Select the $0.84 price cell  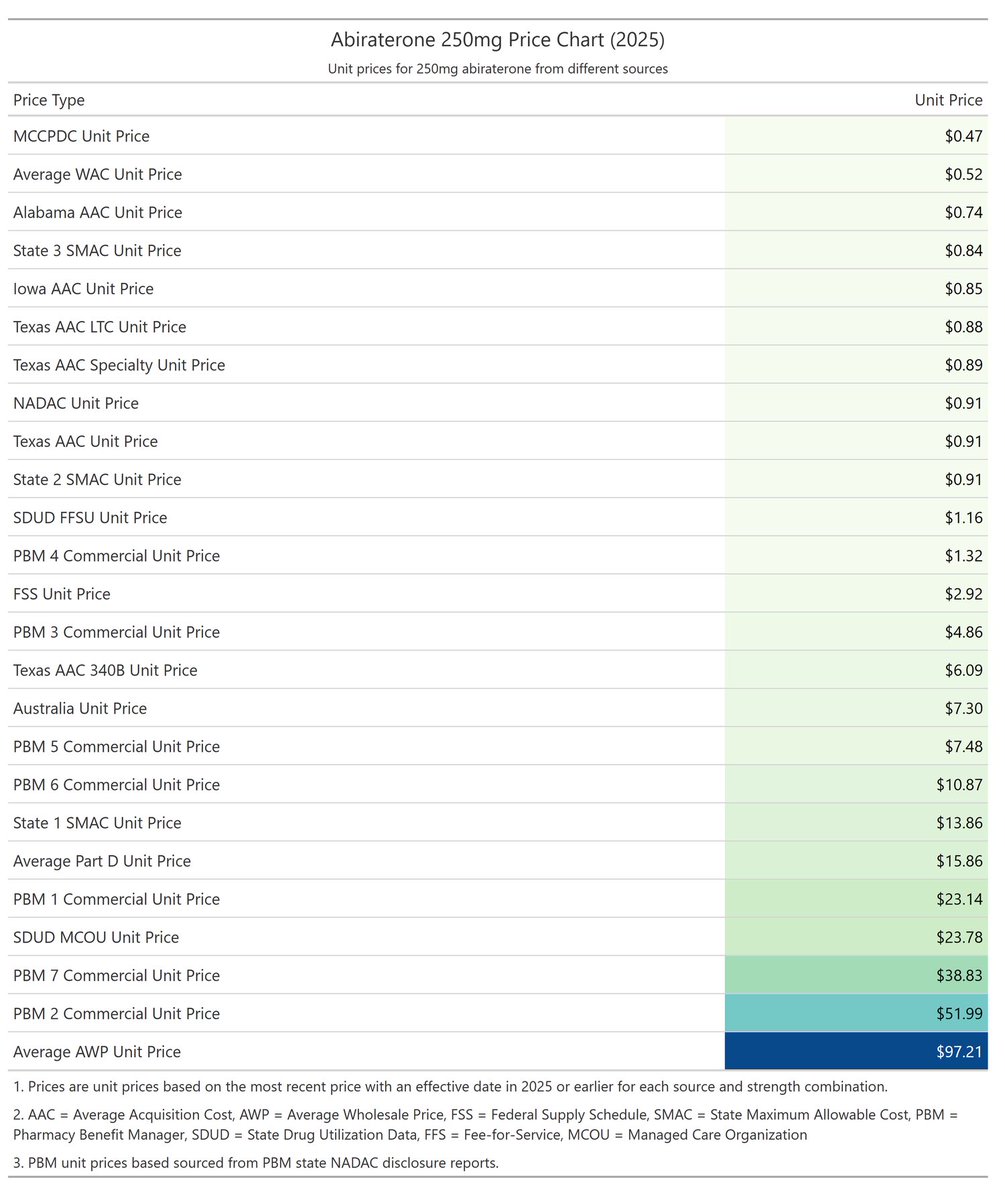(x=856, y=250)
